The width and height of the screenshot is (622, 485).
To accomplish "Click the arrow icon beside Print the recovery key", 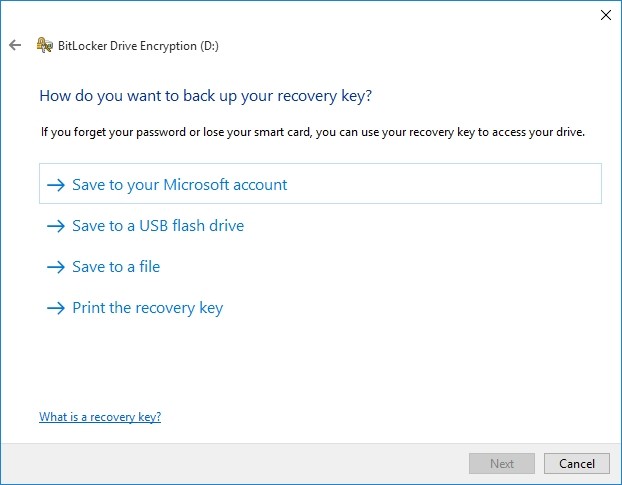I will [56, 308].
